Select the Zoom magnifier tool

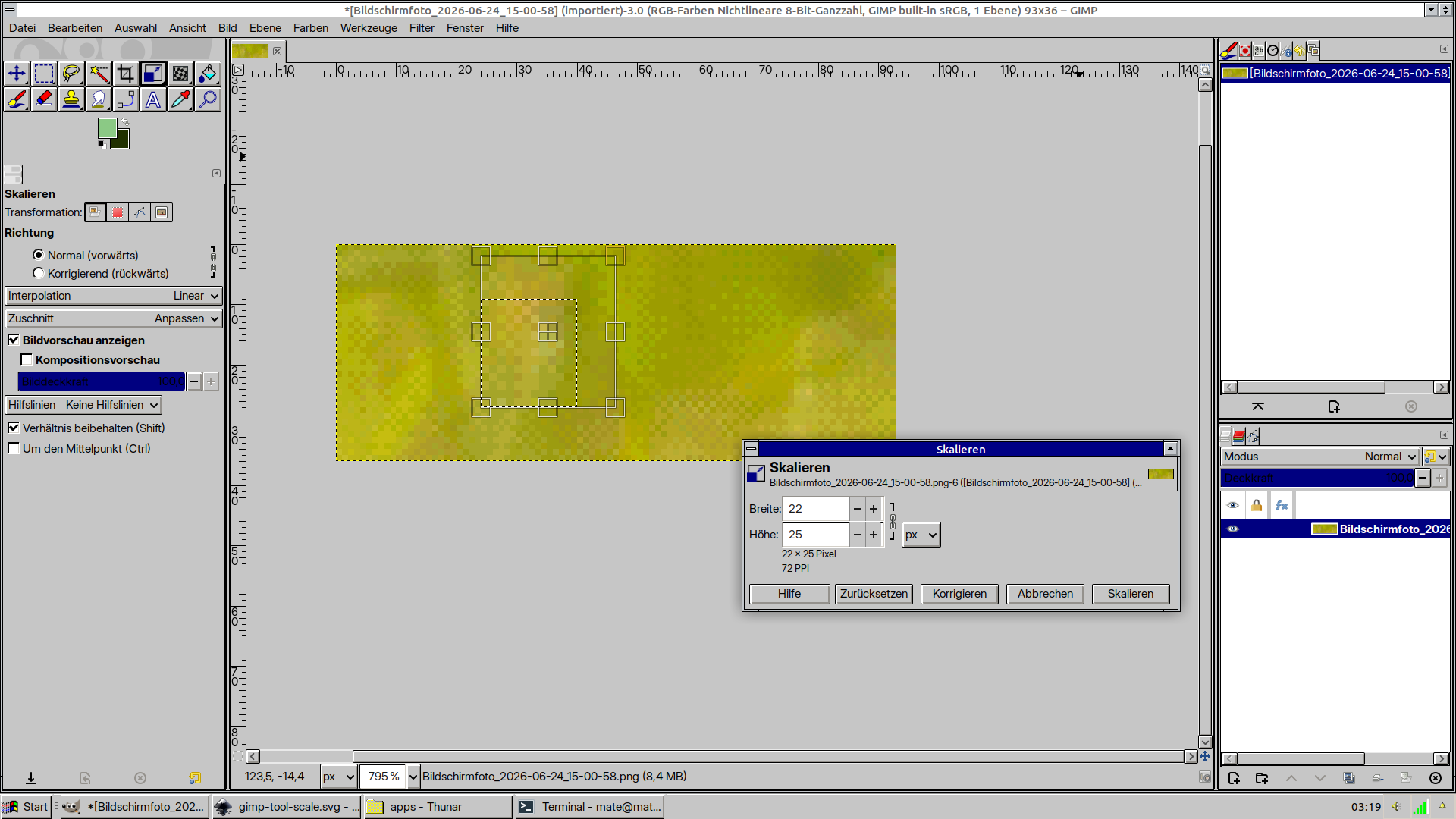[x=208, y=99]
